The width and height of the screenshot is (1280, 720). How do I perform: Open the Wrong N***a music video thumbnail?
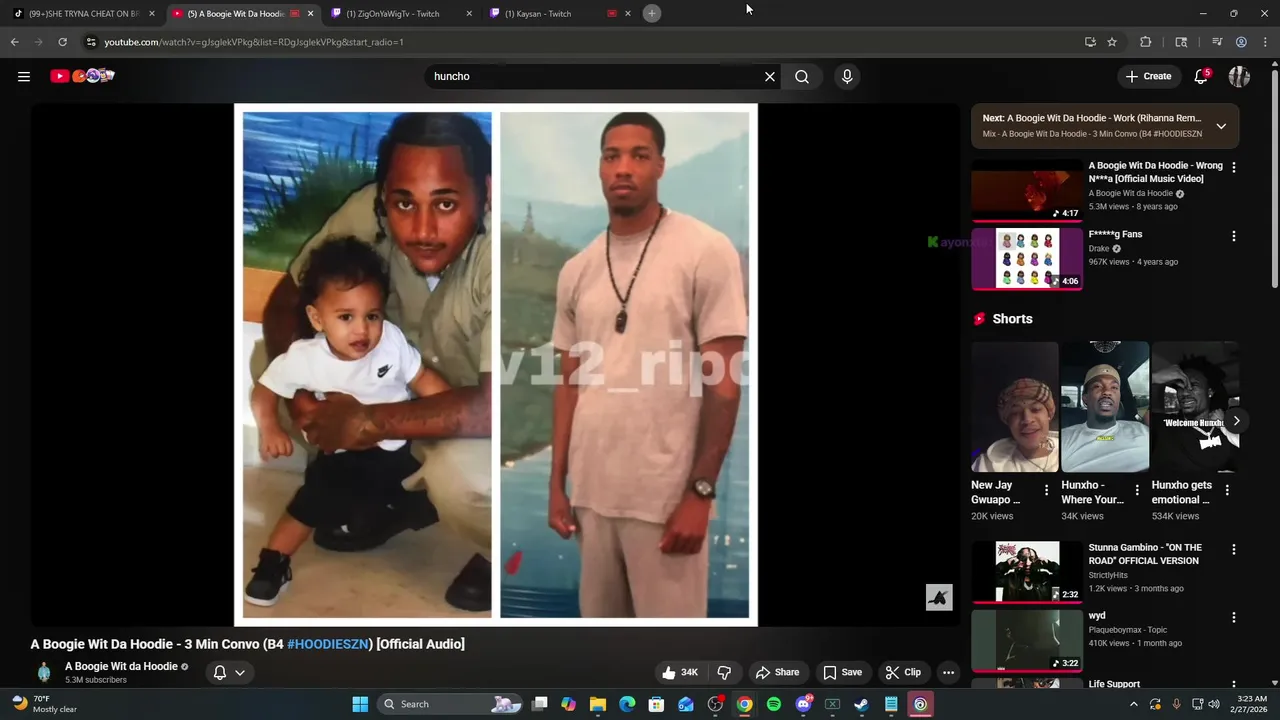pyautogui.click(x=1027, y=190)
